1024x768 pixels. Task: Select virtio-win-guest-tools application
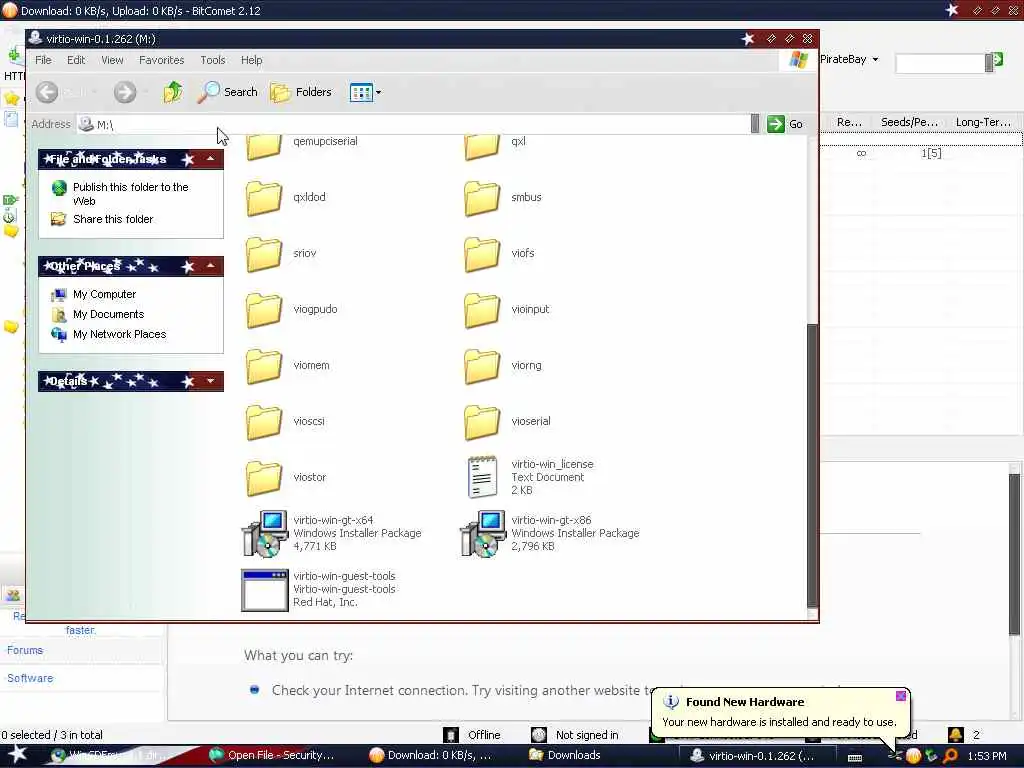(x=264, y=590)
